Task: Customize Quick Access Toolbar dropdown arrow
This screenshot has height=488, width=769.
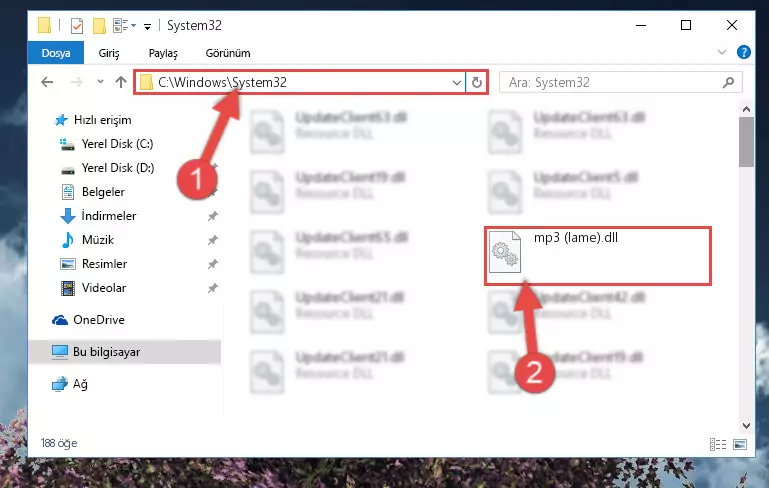Action: tap(147, 26)
